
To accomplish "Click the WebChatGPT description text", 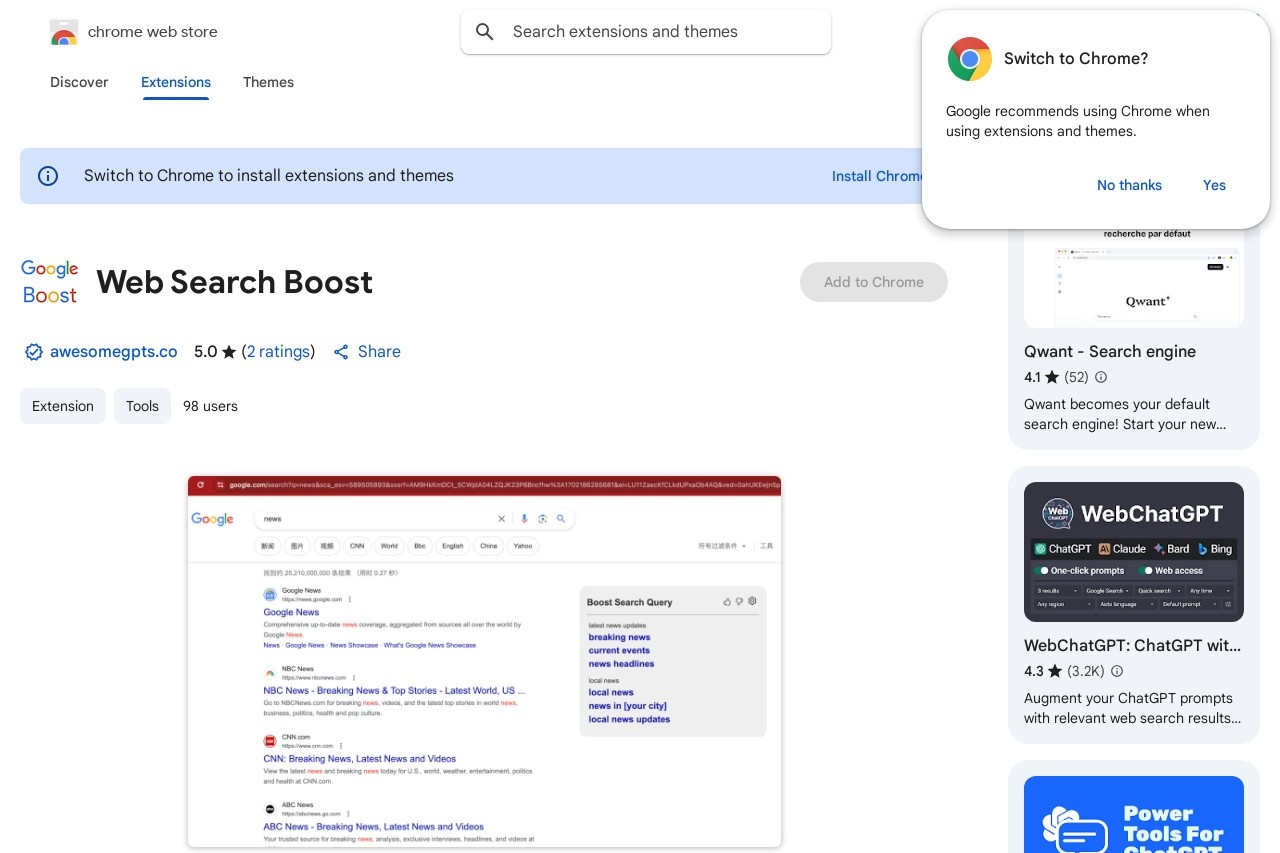I will (x=1133, y=708).
